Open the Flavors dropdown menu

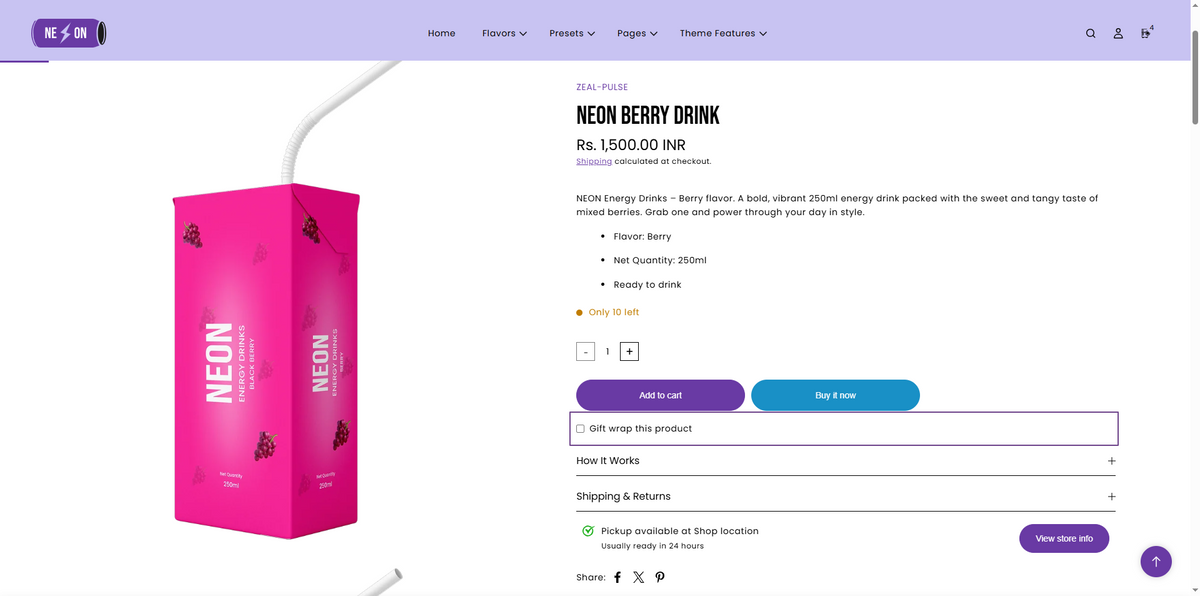tap(504, 33)
